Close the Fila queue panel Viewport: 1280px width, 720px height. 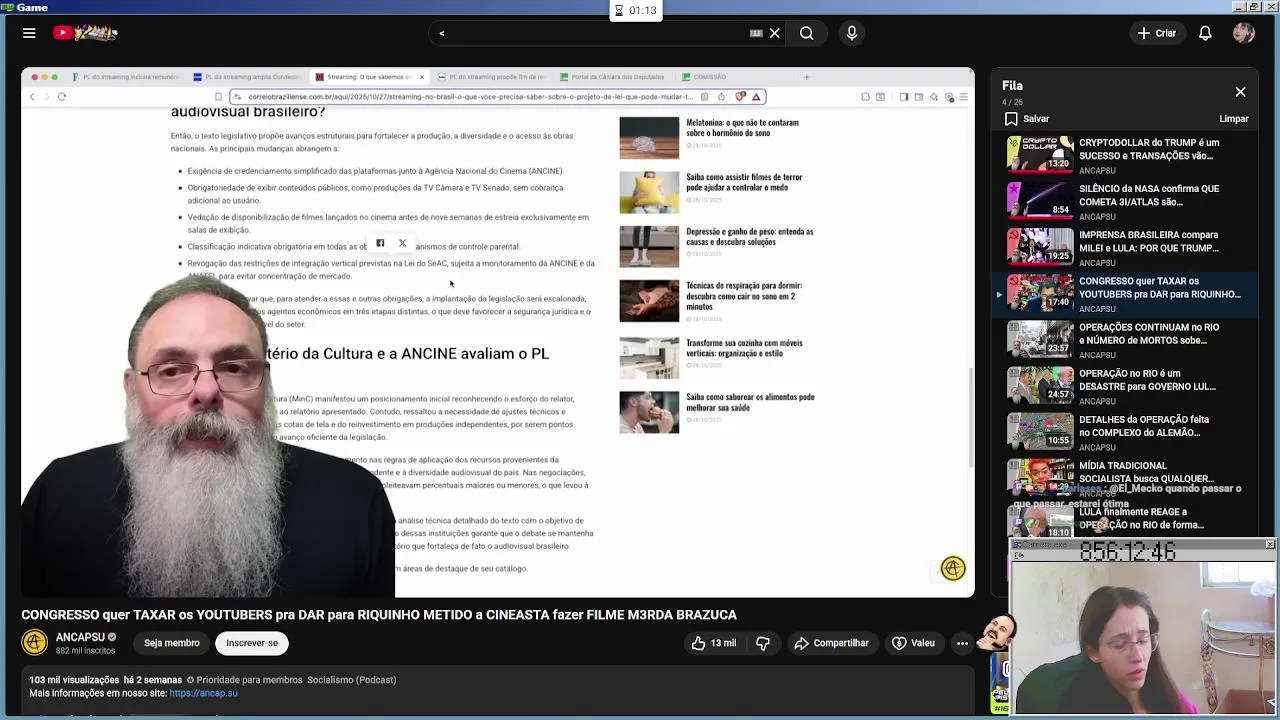coord(1240,92)
